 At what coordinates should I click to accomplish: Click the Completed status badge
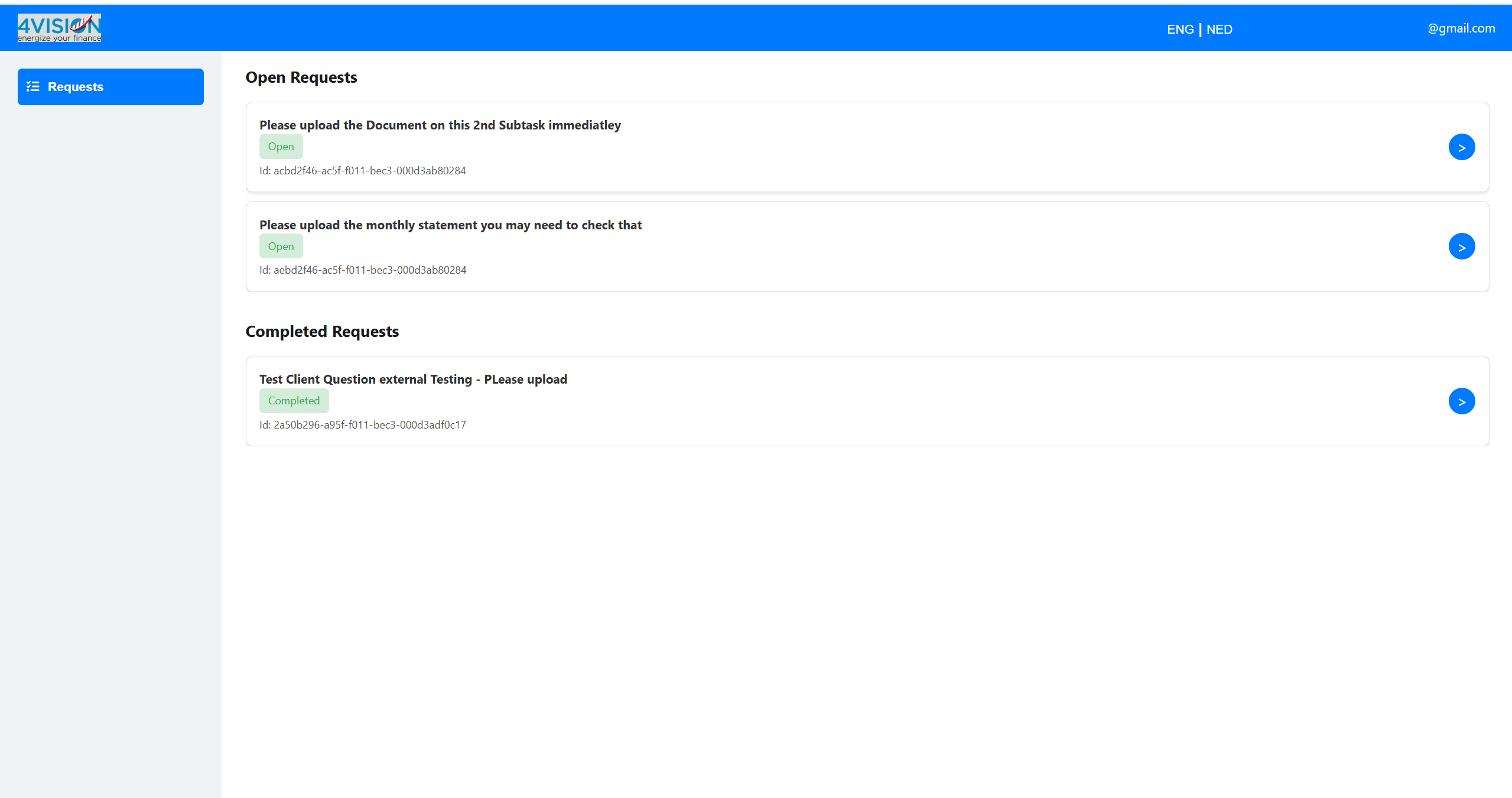click(x=294, y=401)
